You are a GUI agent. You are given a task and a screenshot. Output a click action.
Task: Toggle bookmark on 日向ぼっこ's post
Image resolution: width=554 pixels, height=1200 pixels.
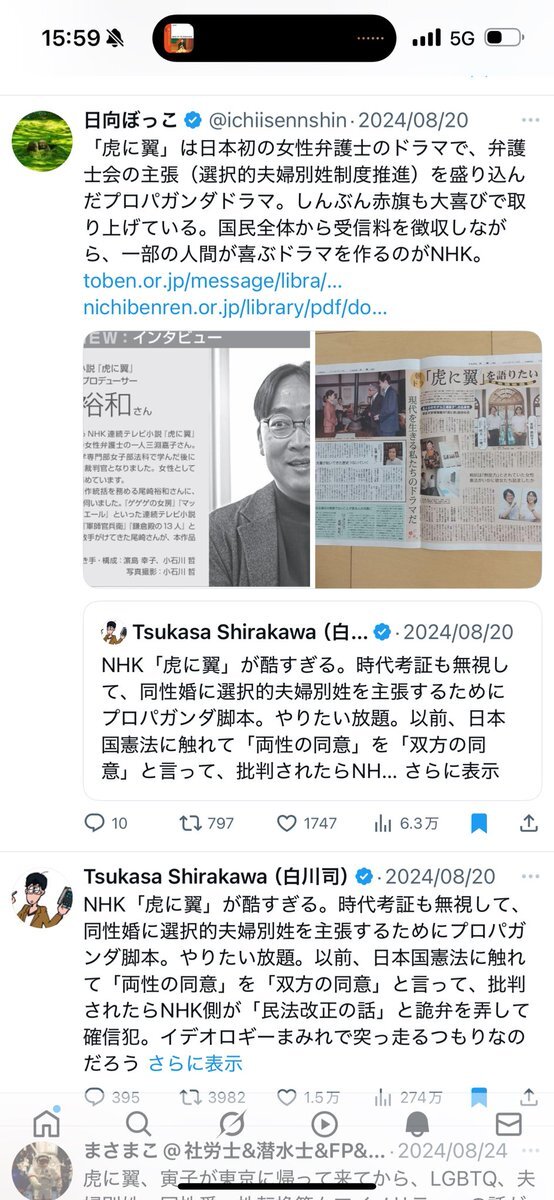click(480, 823)
